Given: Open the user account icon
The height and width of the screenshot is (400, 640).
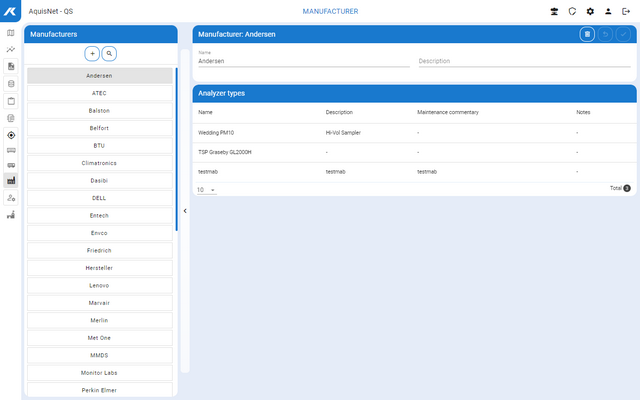Looking at the screenshot, I should point(608,11).
